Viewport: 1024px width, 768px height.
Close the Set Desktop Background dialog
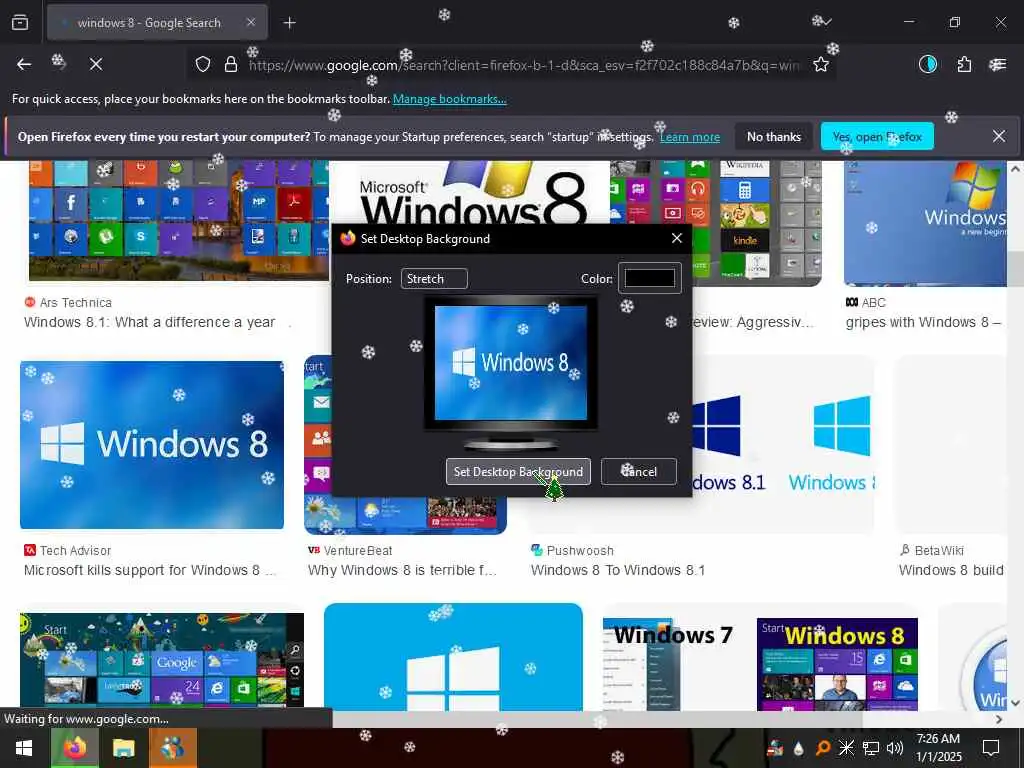677,238
